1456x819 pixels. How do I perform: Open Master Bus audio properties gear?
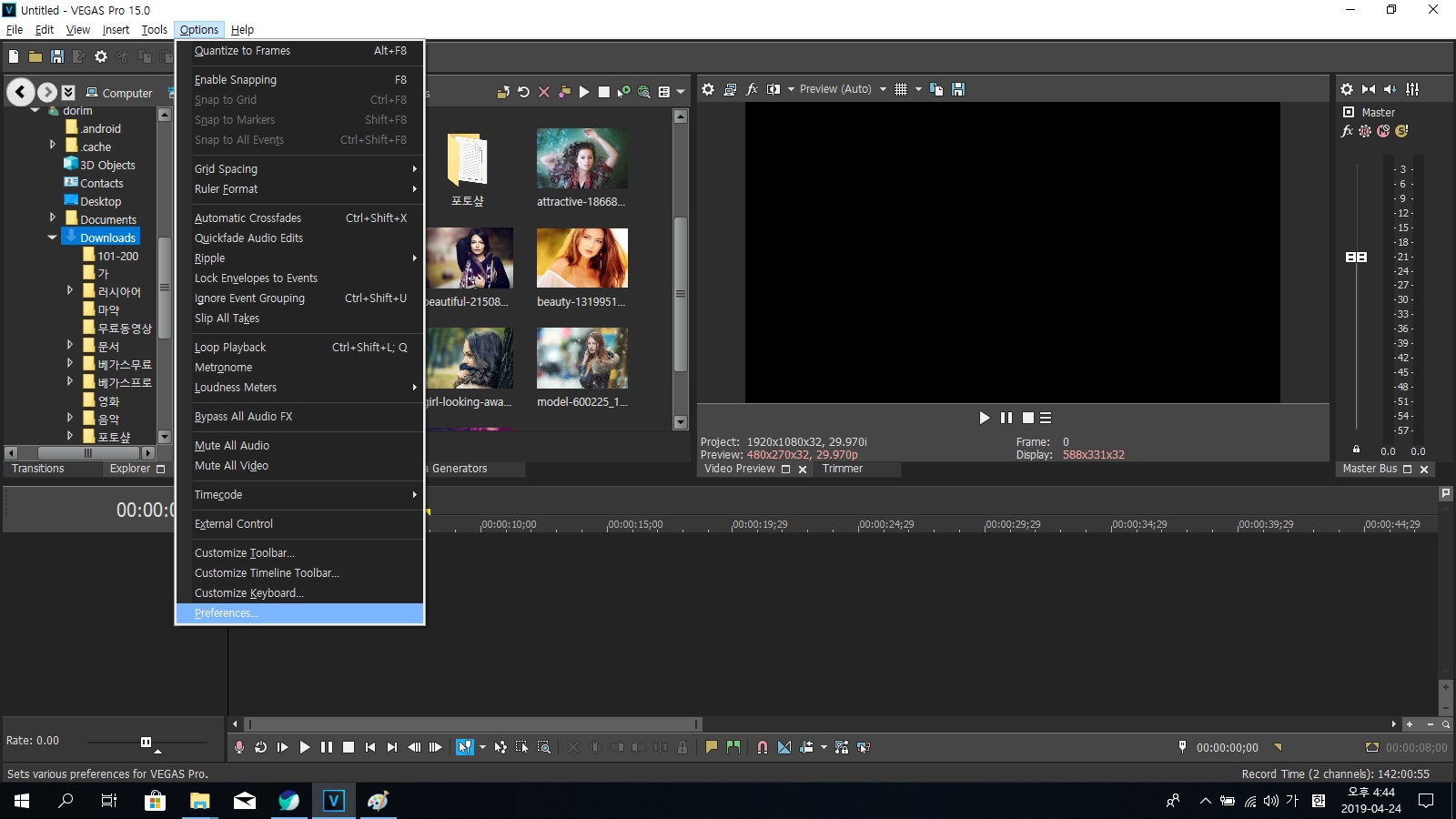click(x=1347, y=89)
